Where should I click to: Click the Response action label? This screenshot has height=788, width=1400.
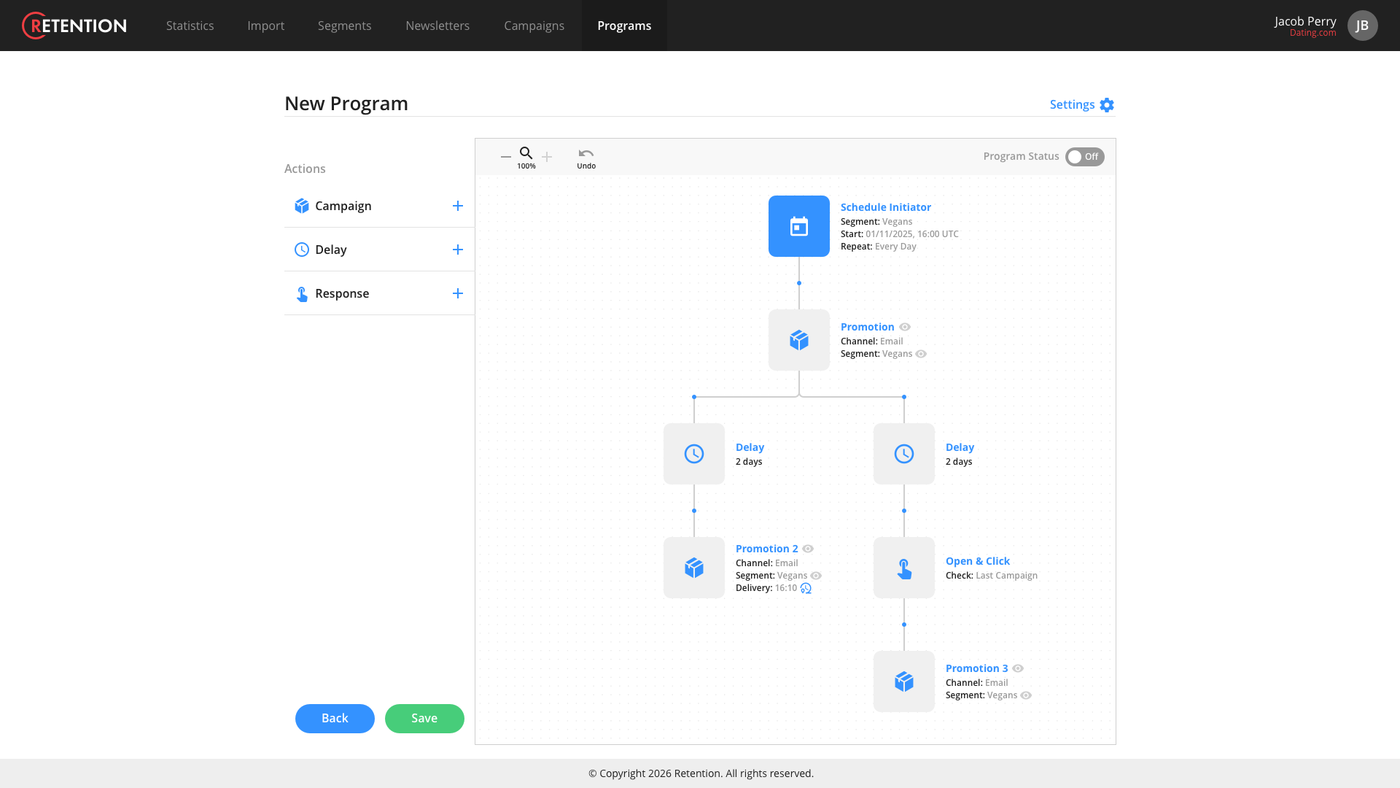[x=342, y=294]
